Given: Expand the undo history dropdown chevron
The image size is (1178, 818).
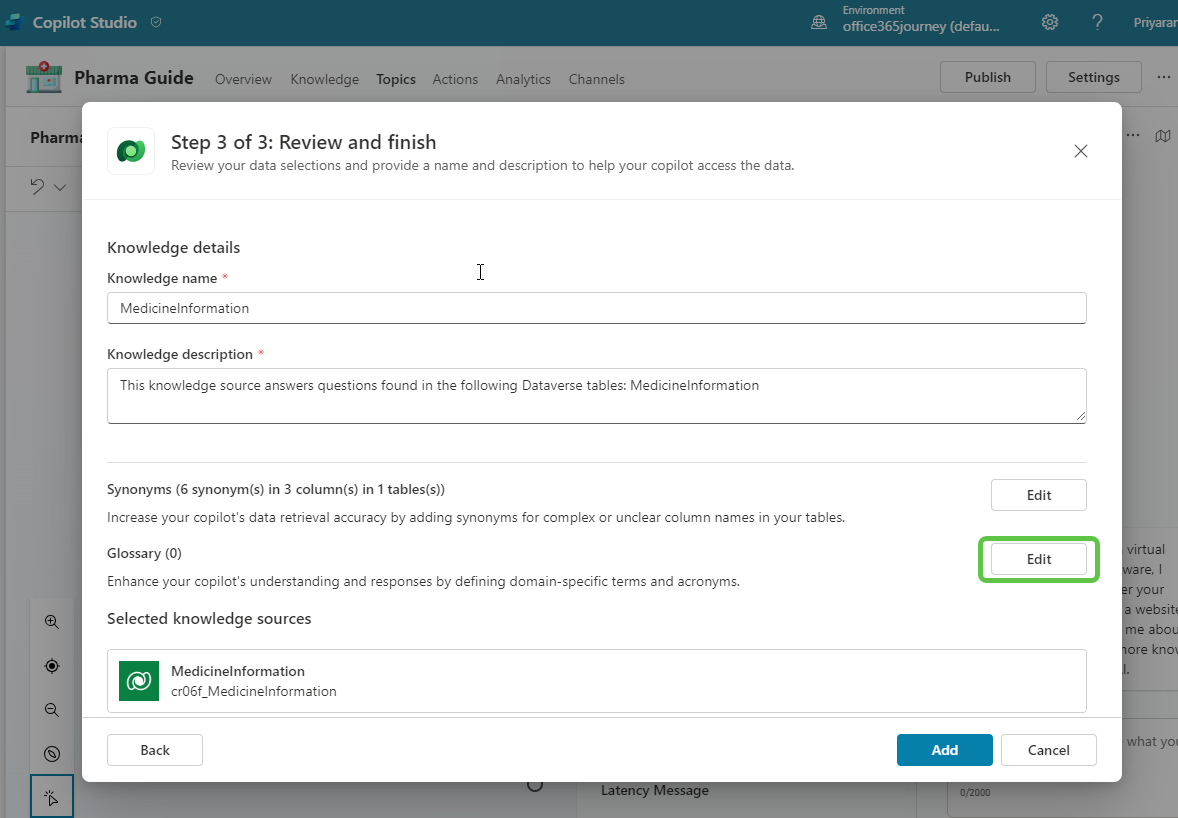Looking at the screenshot, I should click(x=60, y=187).
